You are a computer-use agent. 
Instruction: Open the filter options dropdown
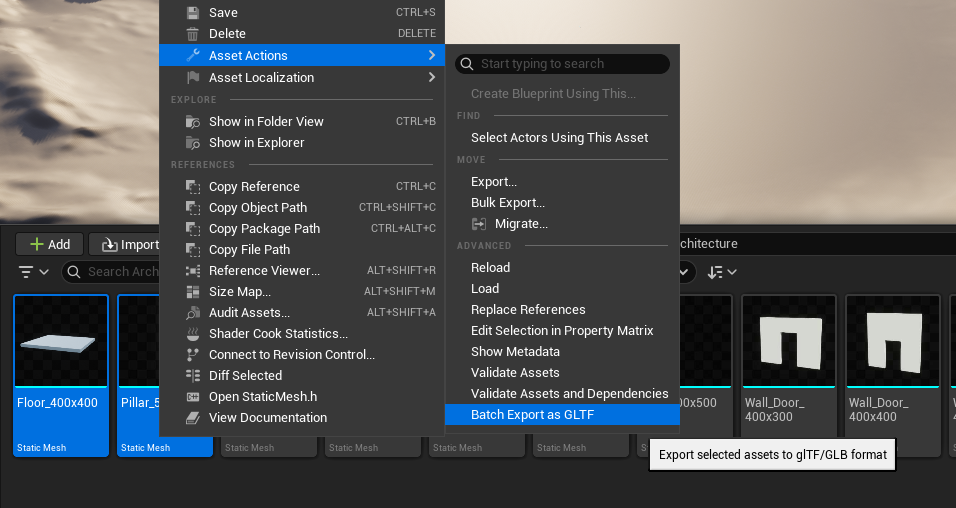click(x=34, y=272)
